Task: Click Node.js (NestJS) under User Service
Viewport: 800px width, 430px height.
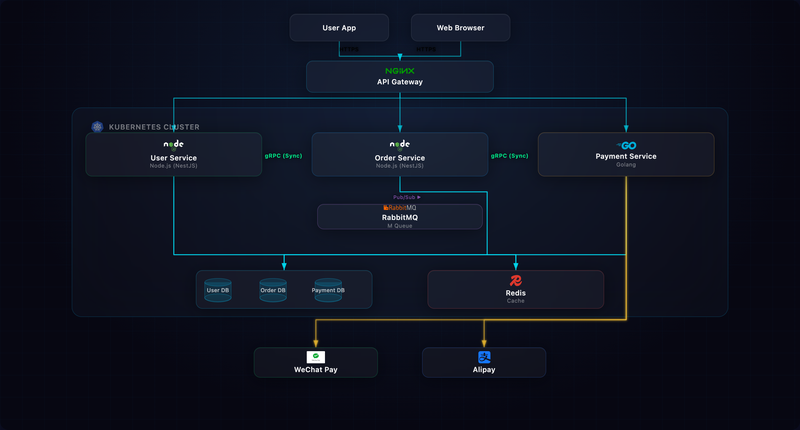Action: pos(173,166)
